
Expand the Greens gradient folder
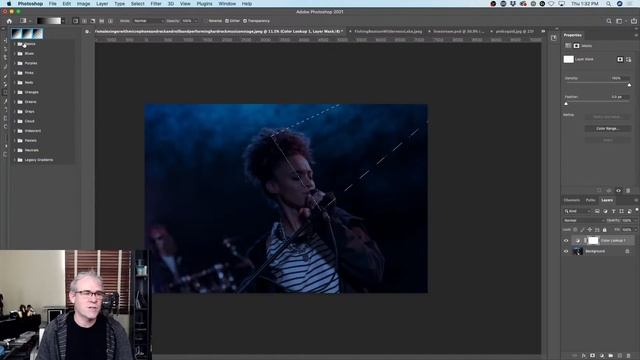coord(15,102)
